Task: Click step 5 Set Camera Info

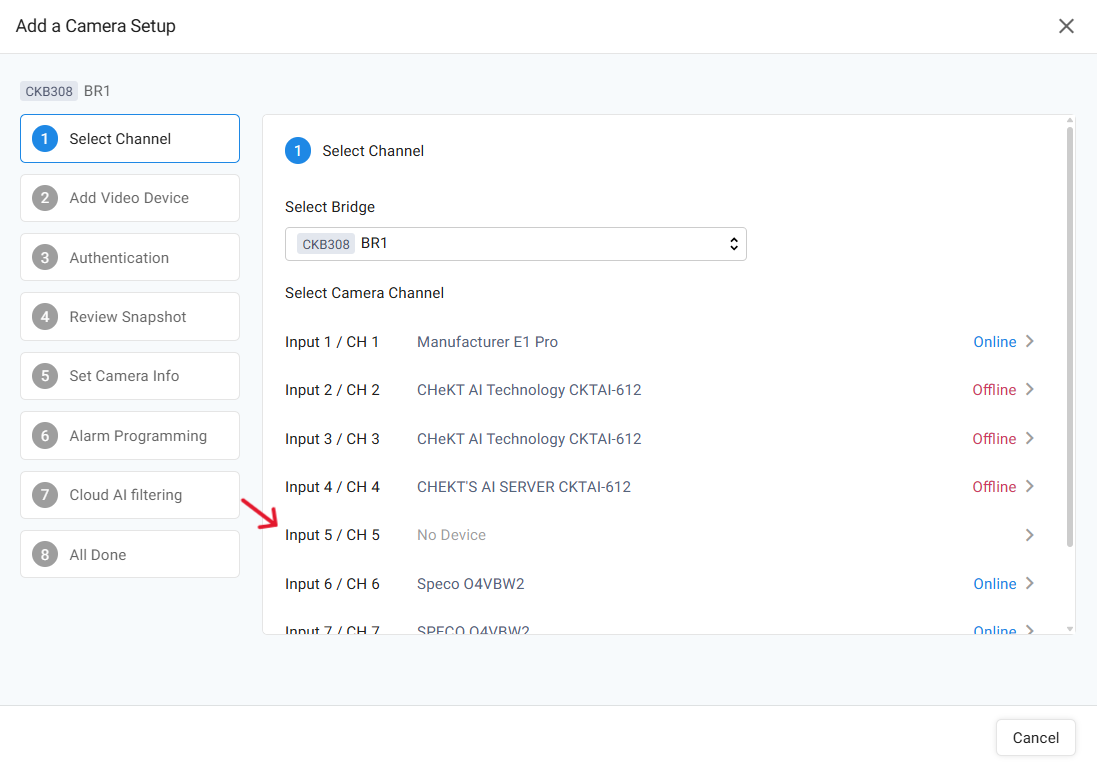Action: [x=130, y=376]
